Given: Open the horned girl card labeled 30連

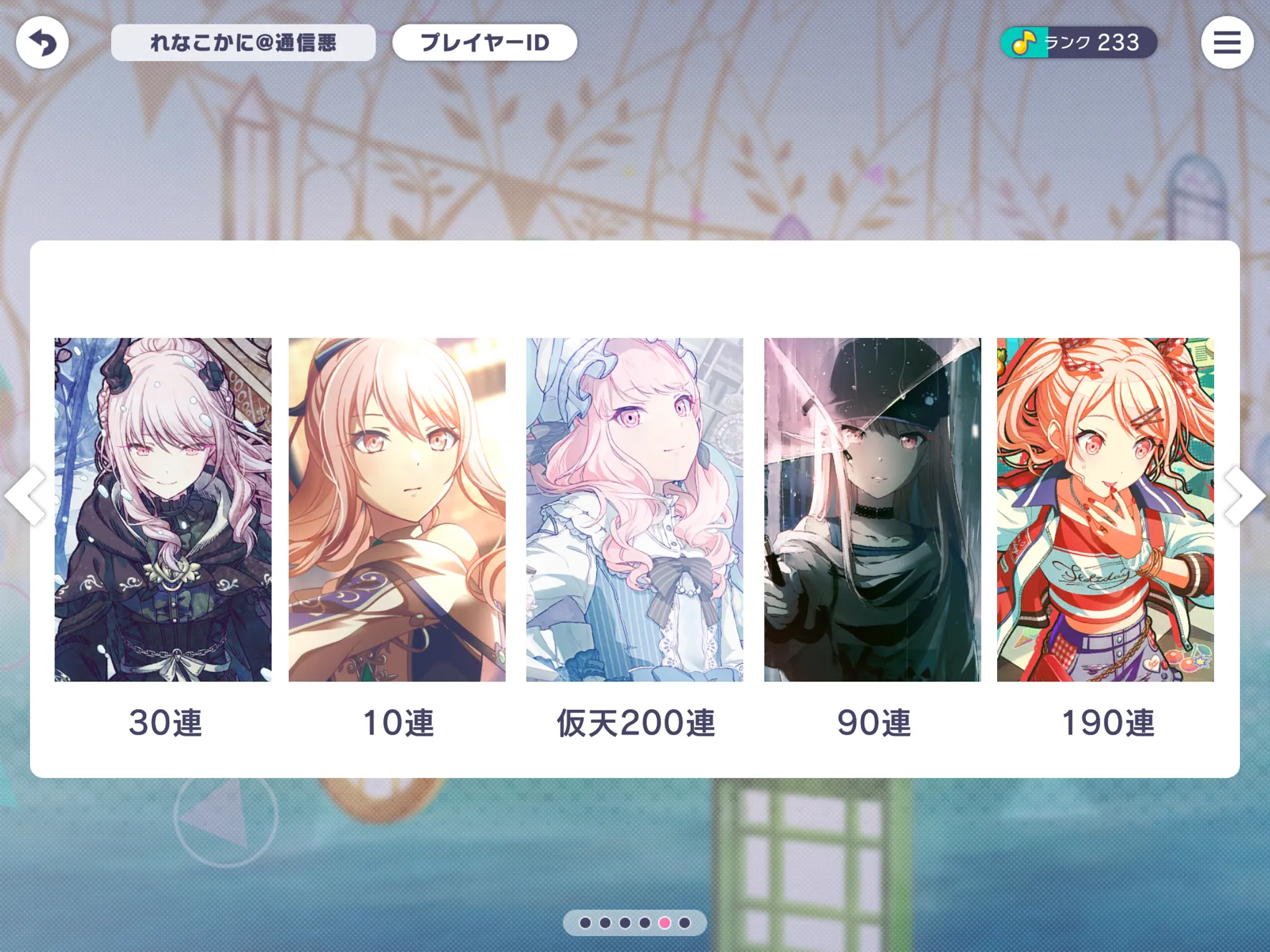Looking at the screenshot, I should (163, 509).
